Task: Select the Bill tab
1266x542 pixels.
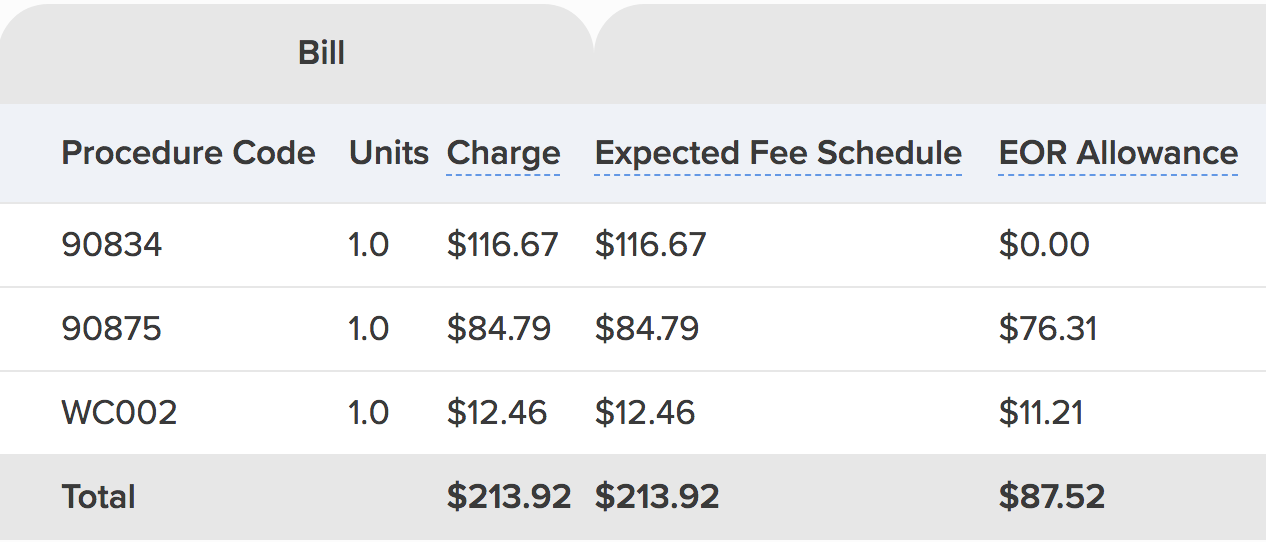Action: pos(321,53)
